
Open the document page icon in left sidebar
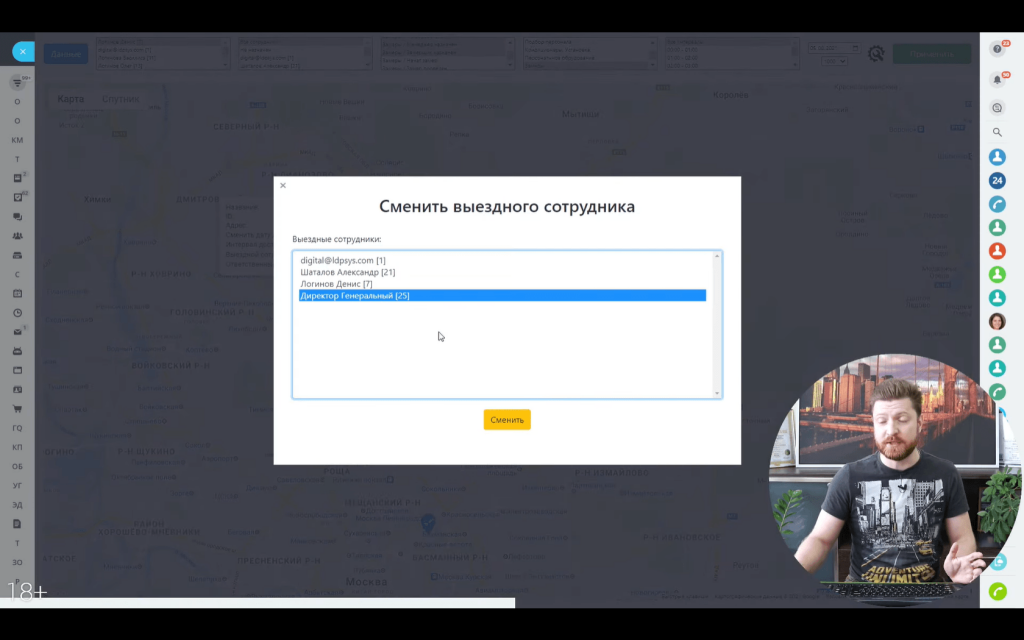(x=18, y=524)
